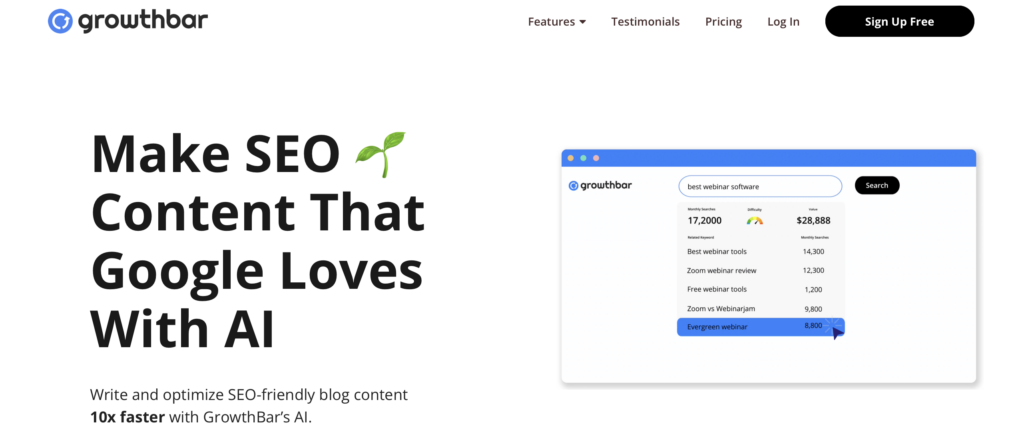The image size is (1024, 448).
Task: Click the seedling emoji beside the headline
Action: (380, 153)
